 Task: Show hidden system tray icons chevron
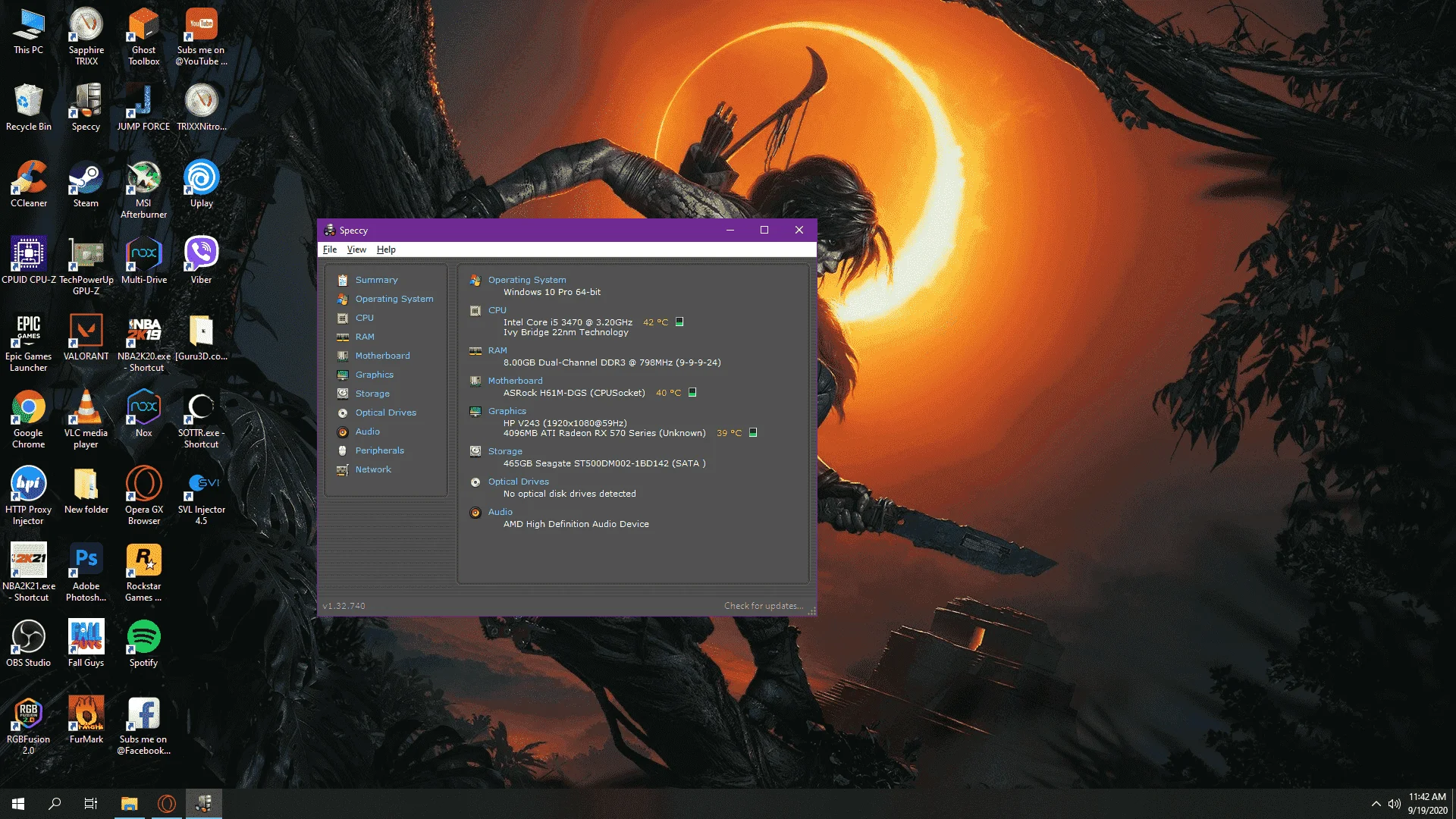click(1376, 804)
